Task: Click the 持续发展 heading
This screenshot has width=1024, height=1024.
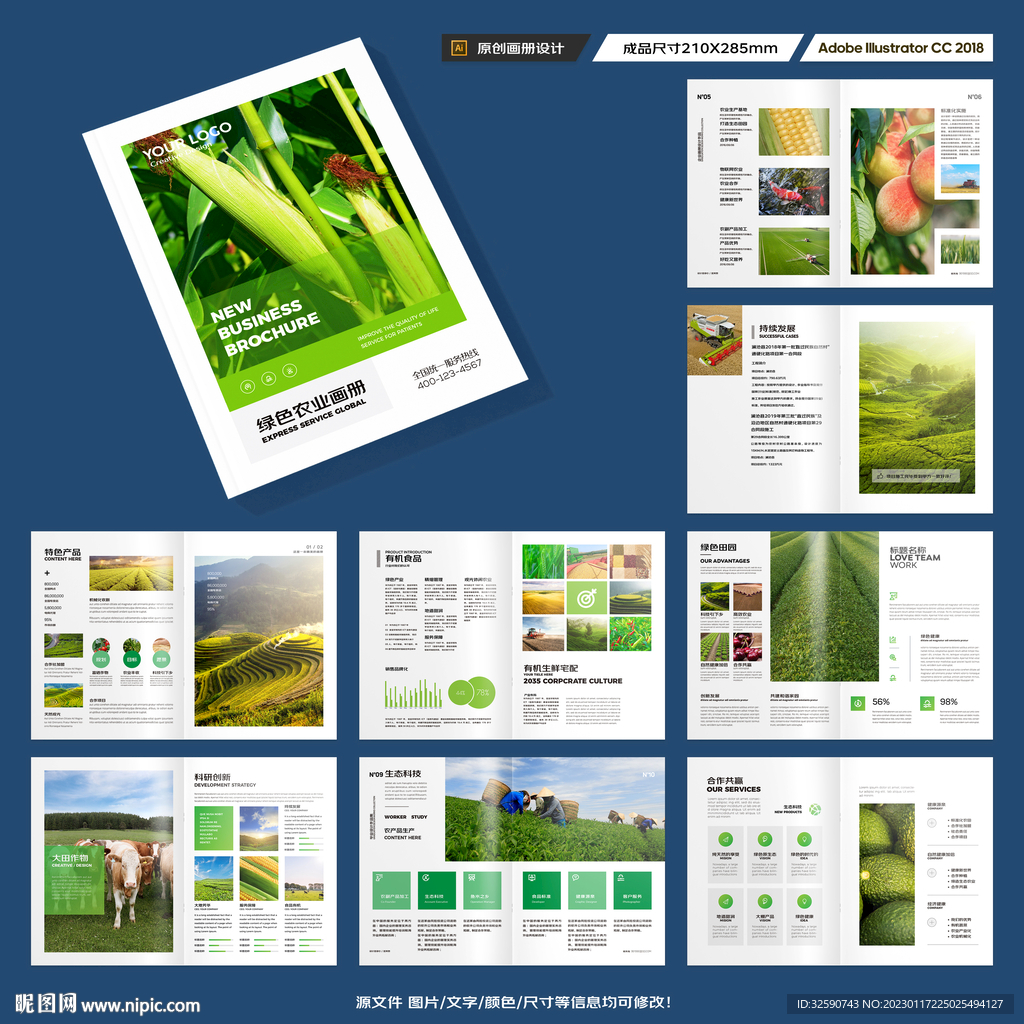Action: (777, 328)
